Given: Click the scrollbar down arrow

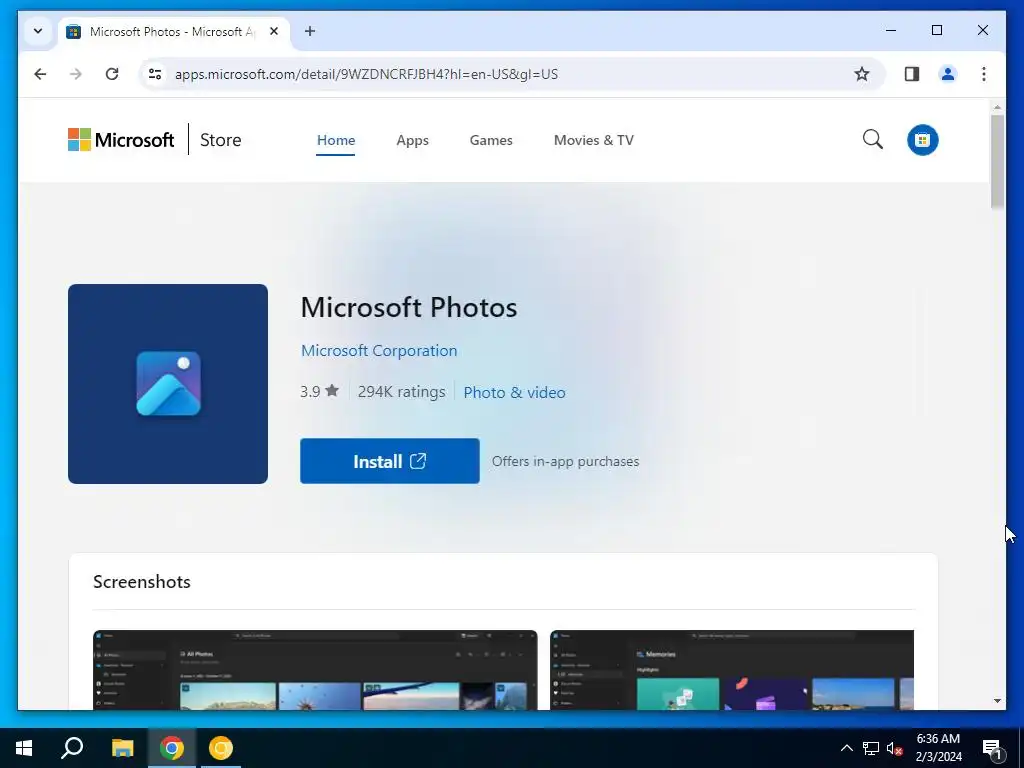Looking at the screenshot, I should pyautogui.click(x=997, y=701).
